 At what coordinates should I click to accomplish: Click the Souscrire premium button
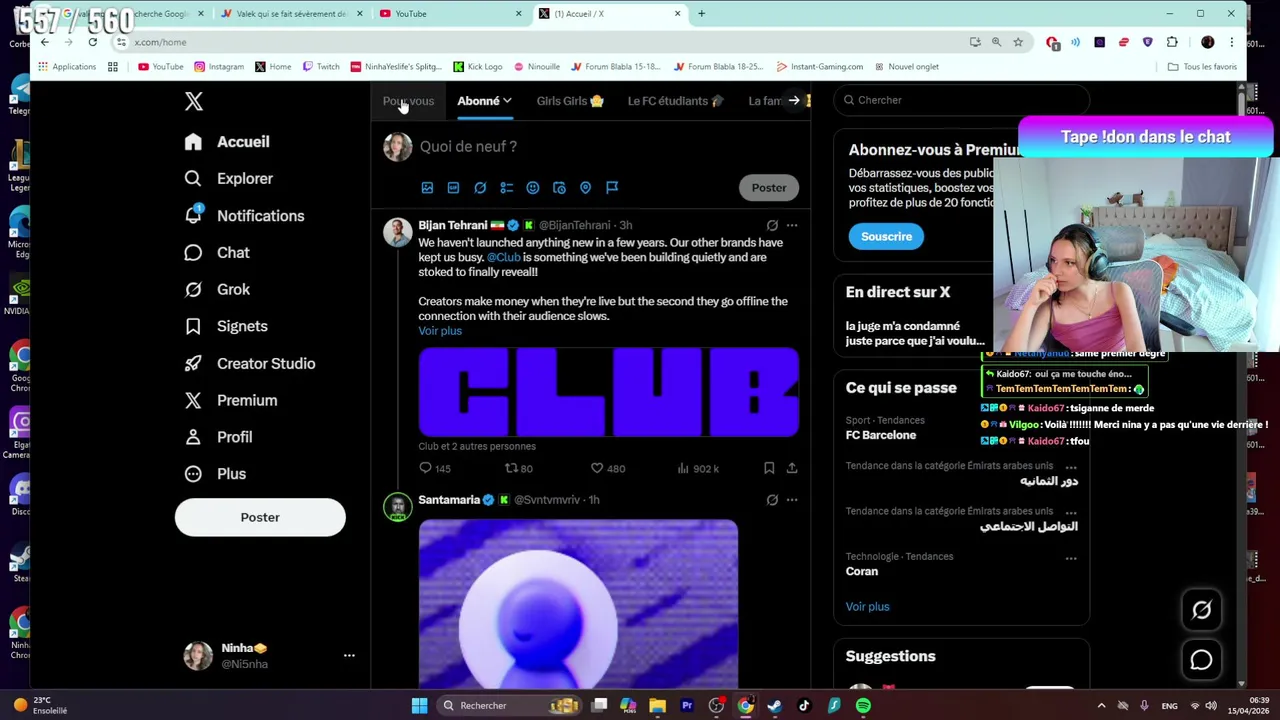click(x=886, y=237)
